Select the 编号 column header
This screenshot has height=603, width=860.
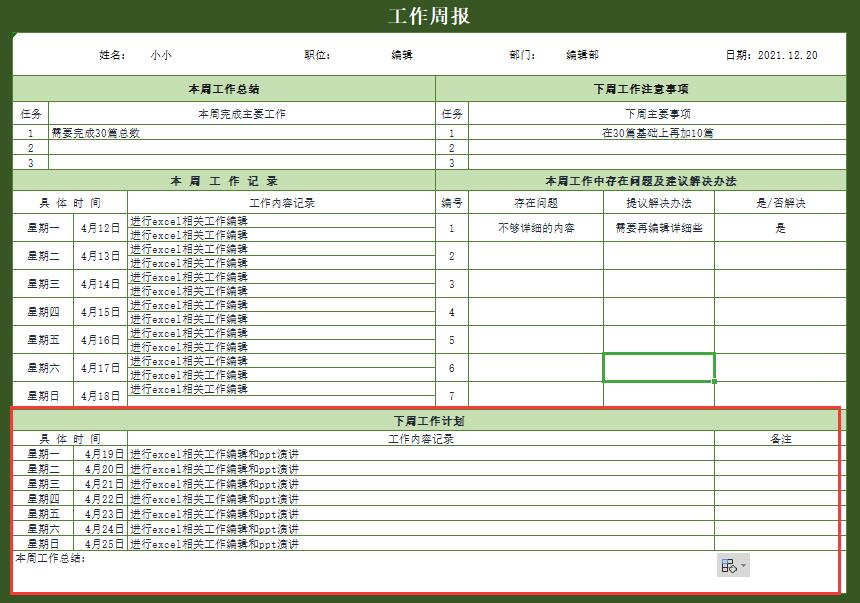click(x=452, y=203)
